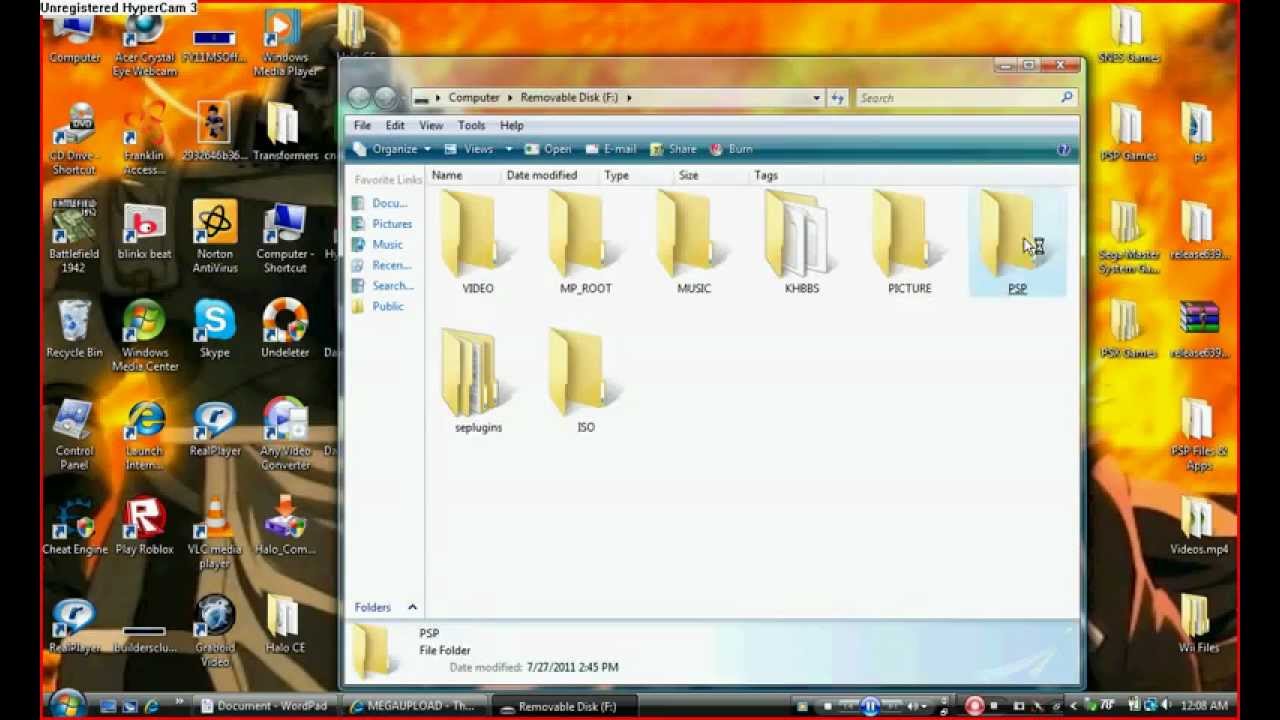Sort by Type column header
Image resolution: width=1280 pixels, height=720 pixels.
coord(634,175)
